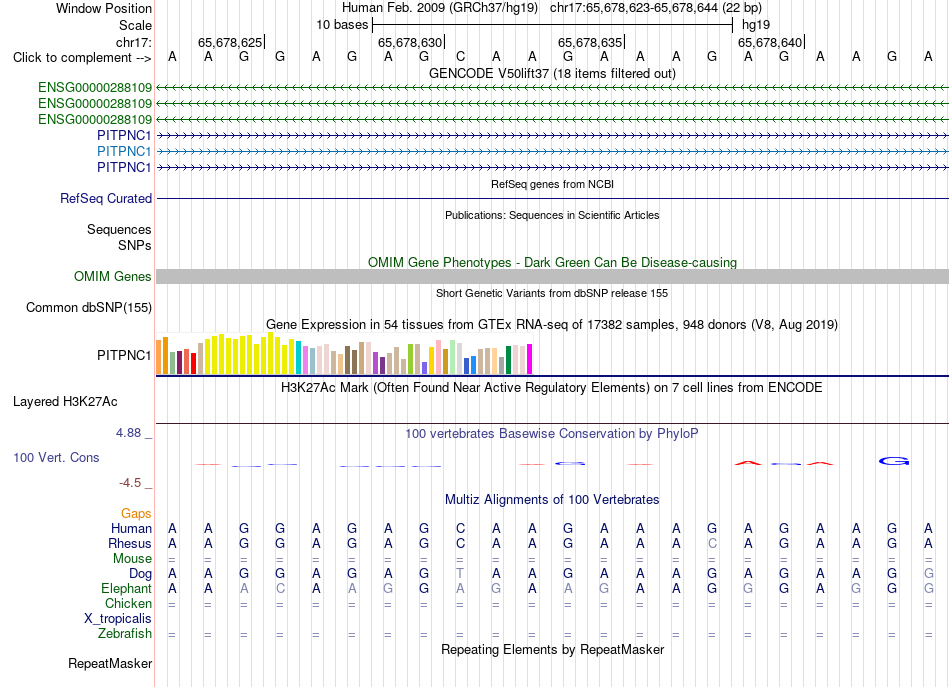
Task: Click the 'chr17:' ruler label
Action: (133, 42)
